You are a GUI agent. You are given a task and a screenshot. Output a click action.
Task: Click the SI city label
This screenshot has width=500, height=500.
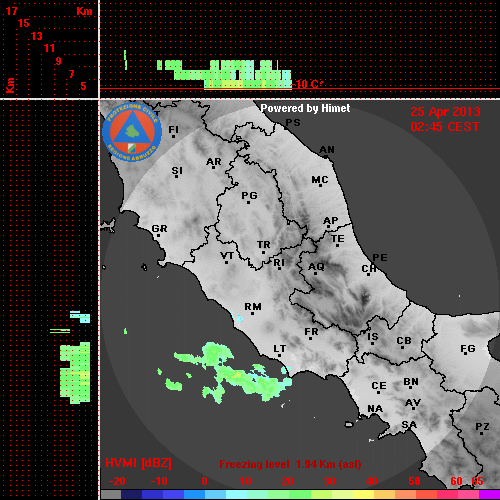coord(177,171)
